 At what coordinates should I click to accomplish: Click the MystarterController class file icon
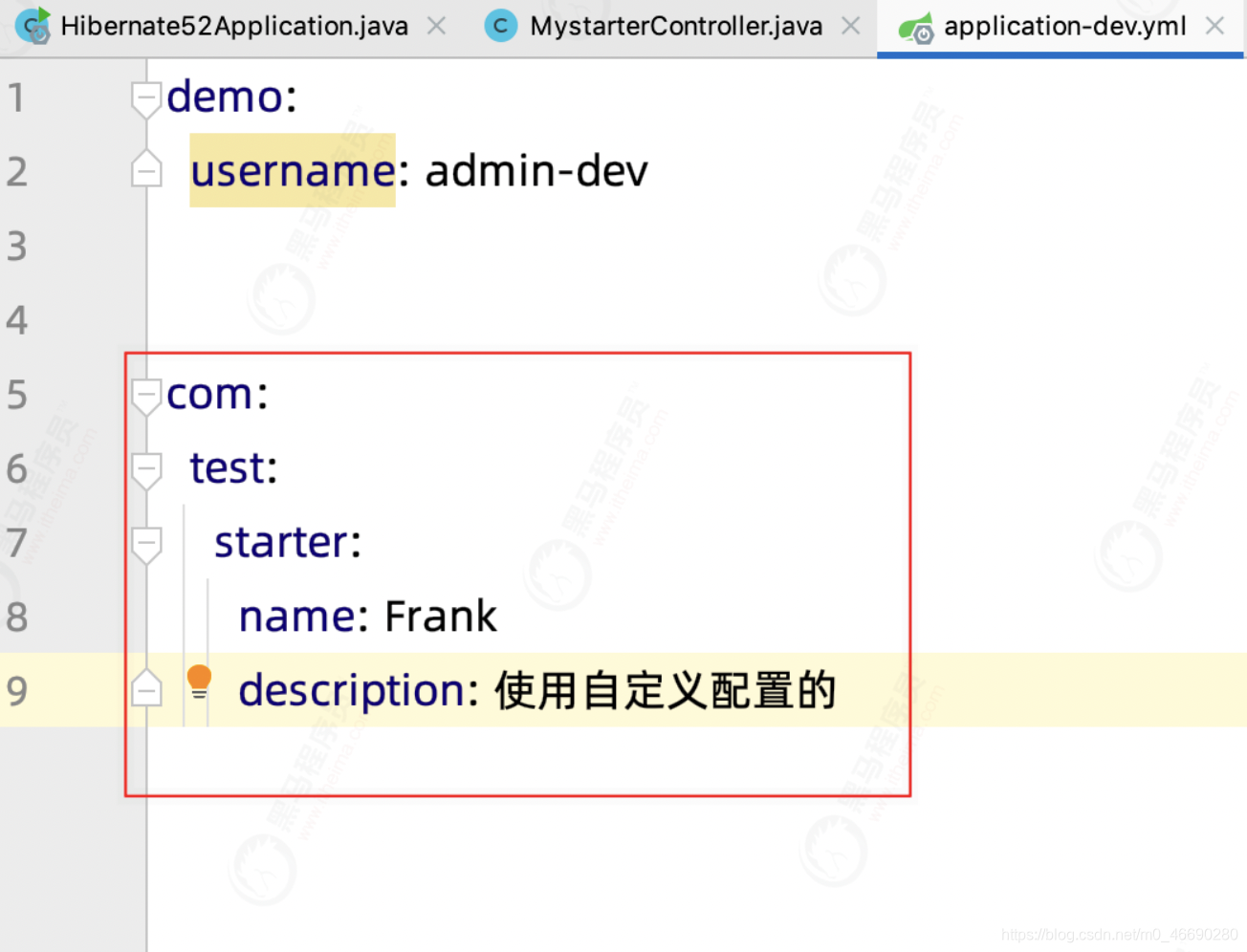500,26
